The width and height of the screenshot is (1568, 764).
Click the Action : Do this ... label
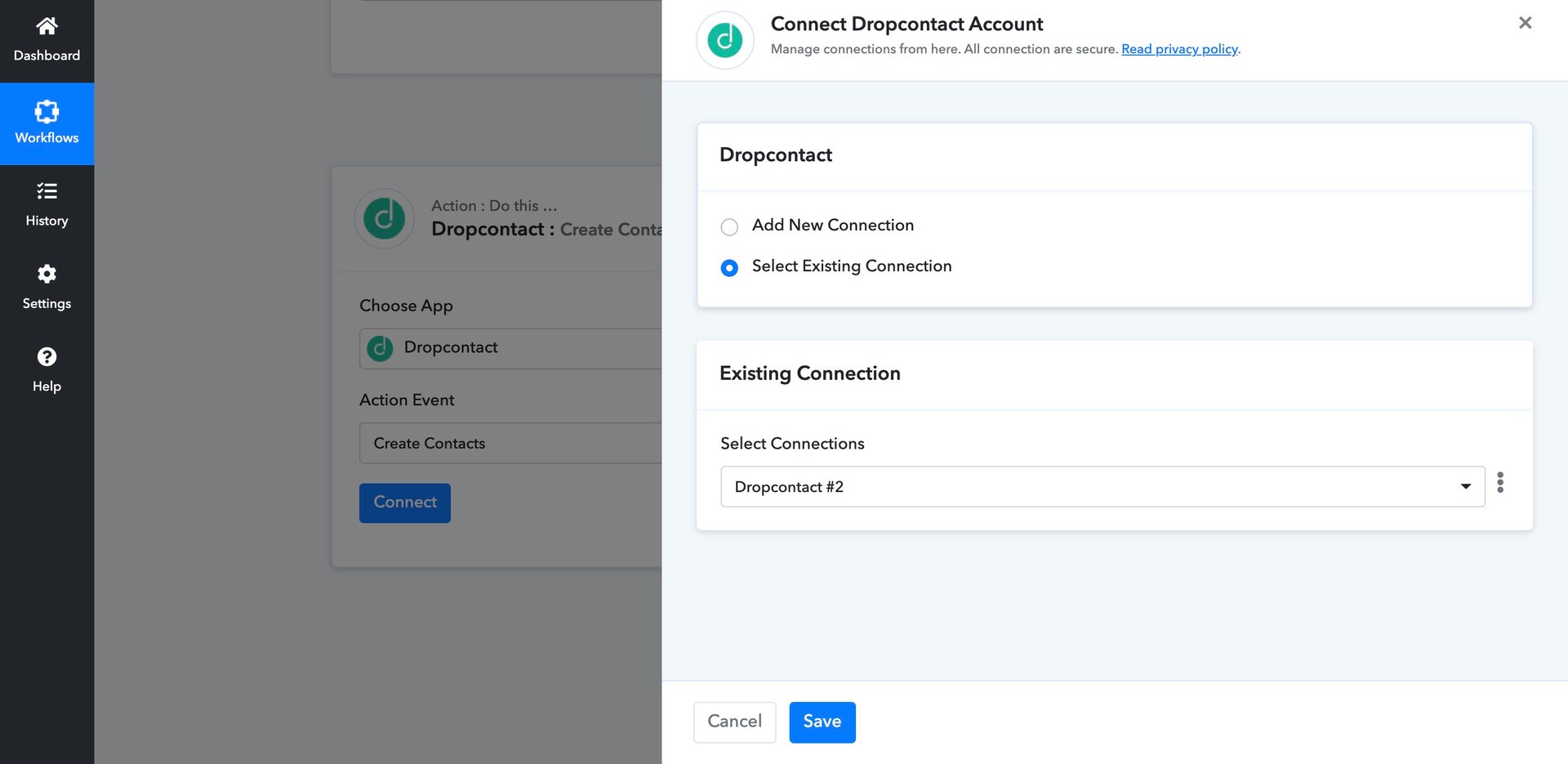(494, 206)
